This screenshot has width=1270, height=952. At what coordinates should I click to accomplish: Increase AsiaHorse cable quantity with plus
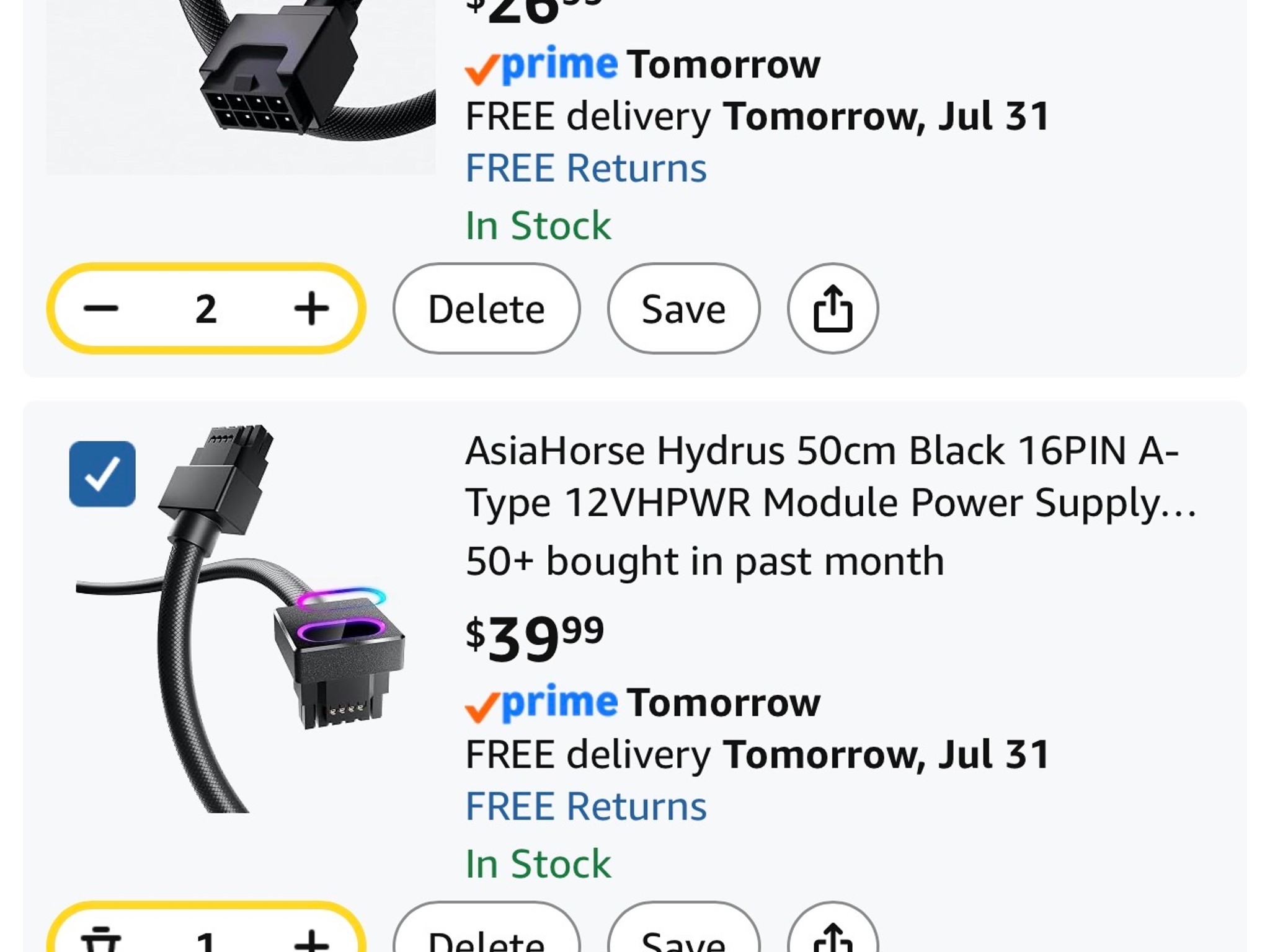pos(311,939)
